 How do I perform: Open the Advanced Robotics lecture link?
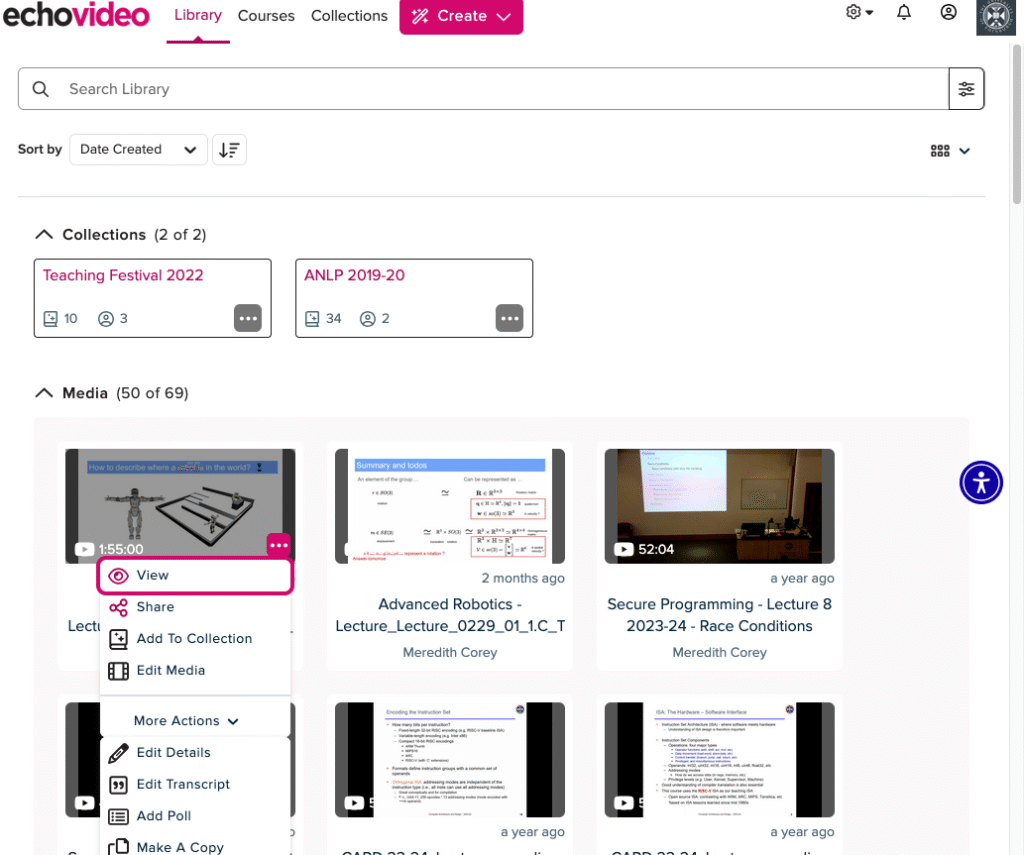(449, 614)
